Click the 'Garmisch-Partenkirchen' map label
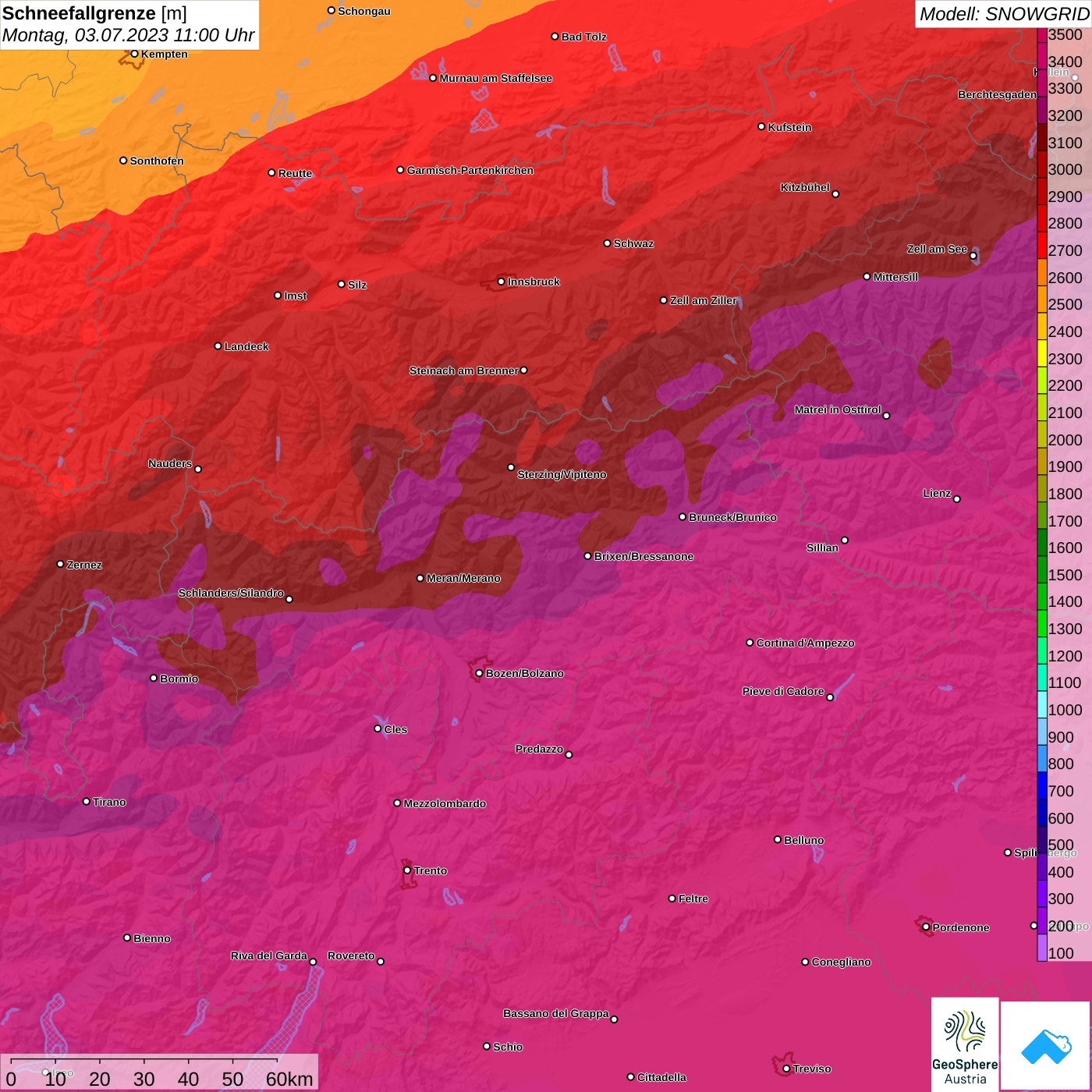The image size is (1092, 1092). point(470,170)
